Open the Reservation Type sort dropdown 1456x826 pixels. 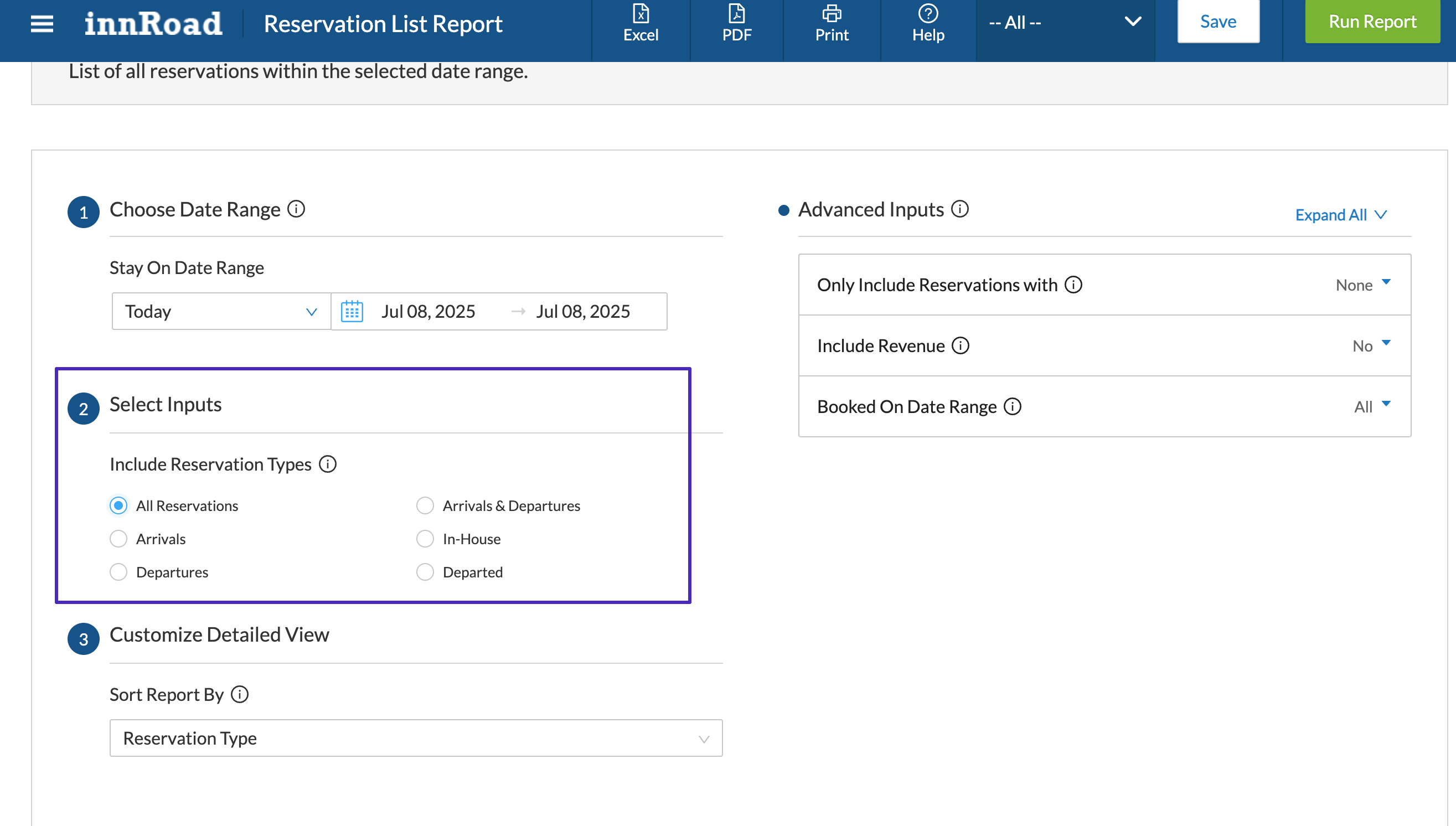[415, 738]
